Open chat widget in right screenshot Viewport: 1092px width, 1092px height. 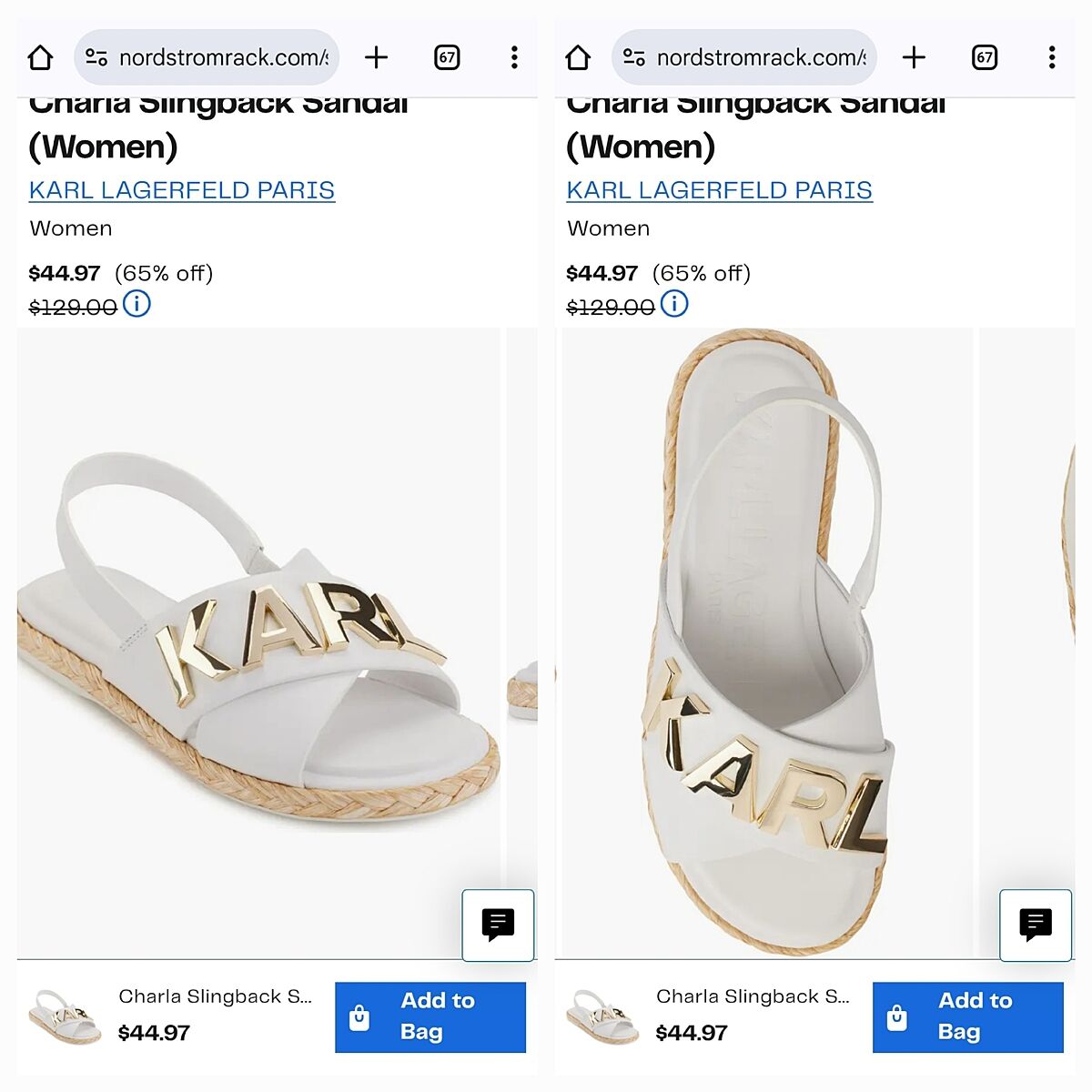pos(1036,925)
